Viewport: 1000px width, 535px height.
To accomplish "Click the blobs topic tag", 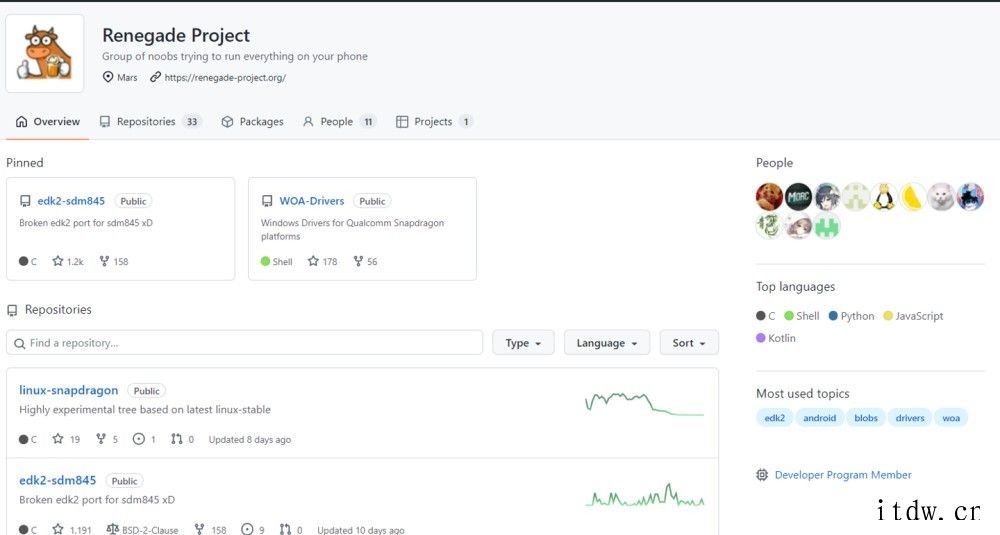I will click(865, 418).
